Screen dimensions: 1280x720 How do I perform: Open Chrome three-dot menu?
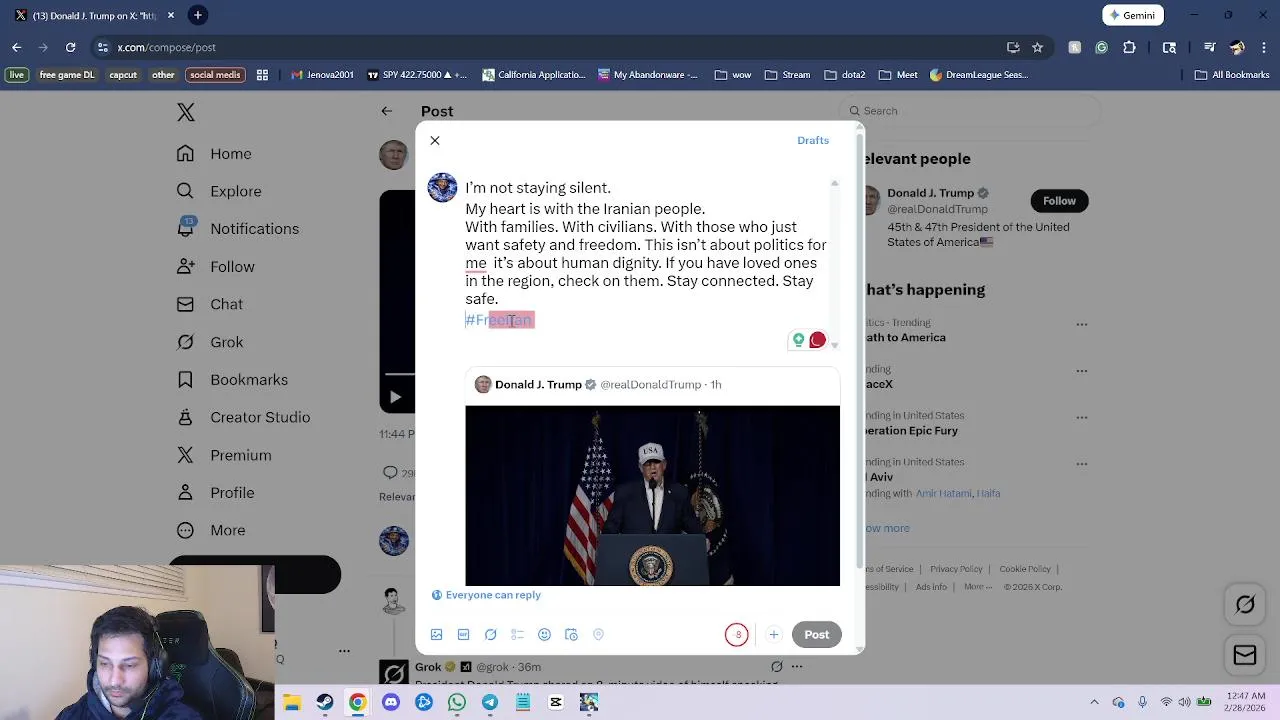coord(1264,47)
